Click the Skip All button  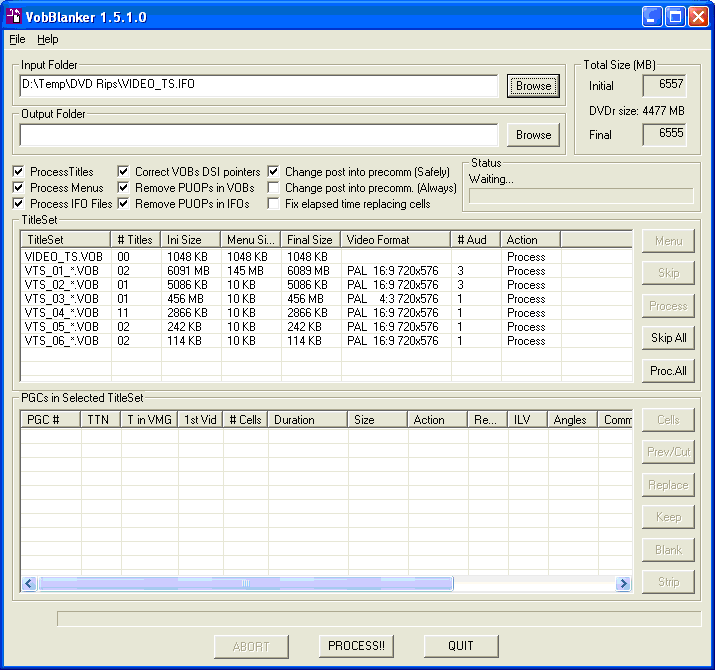tap(668, 338)
